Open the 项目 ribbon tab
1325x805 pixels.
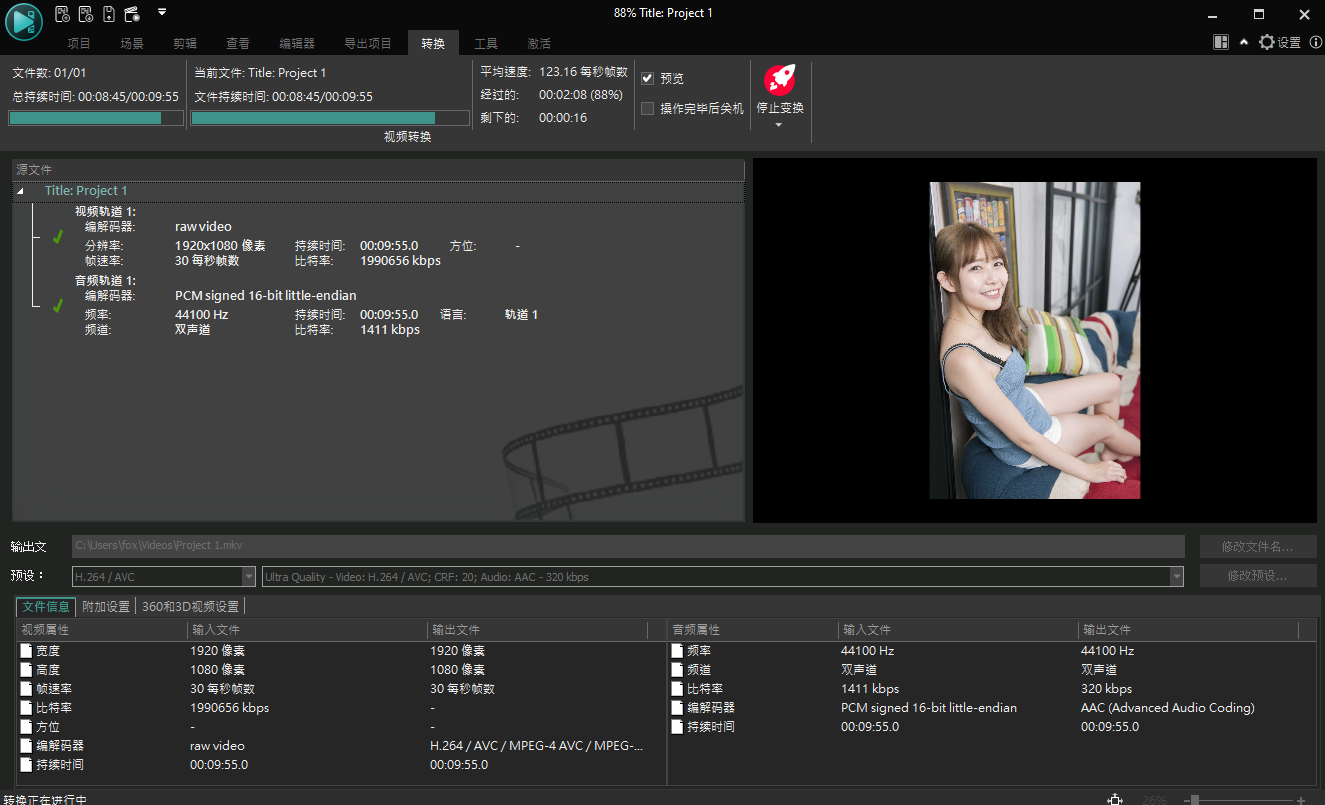pyautogui.click(x=79, y=43)
